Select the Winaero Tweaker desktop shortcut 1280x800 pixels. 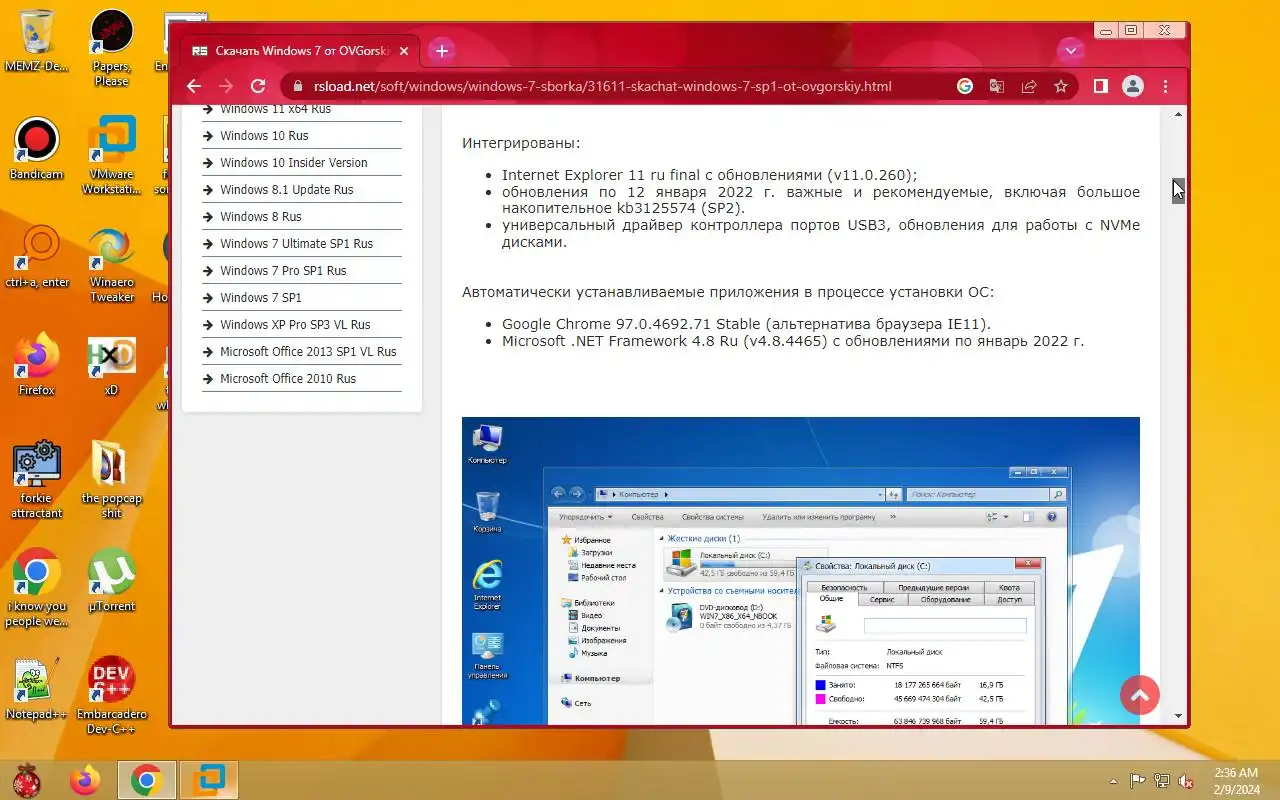tap(111, 265)
